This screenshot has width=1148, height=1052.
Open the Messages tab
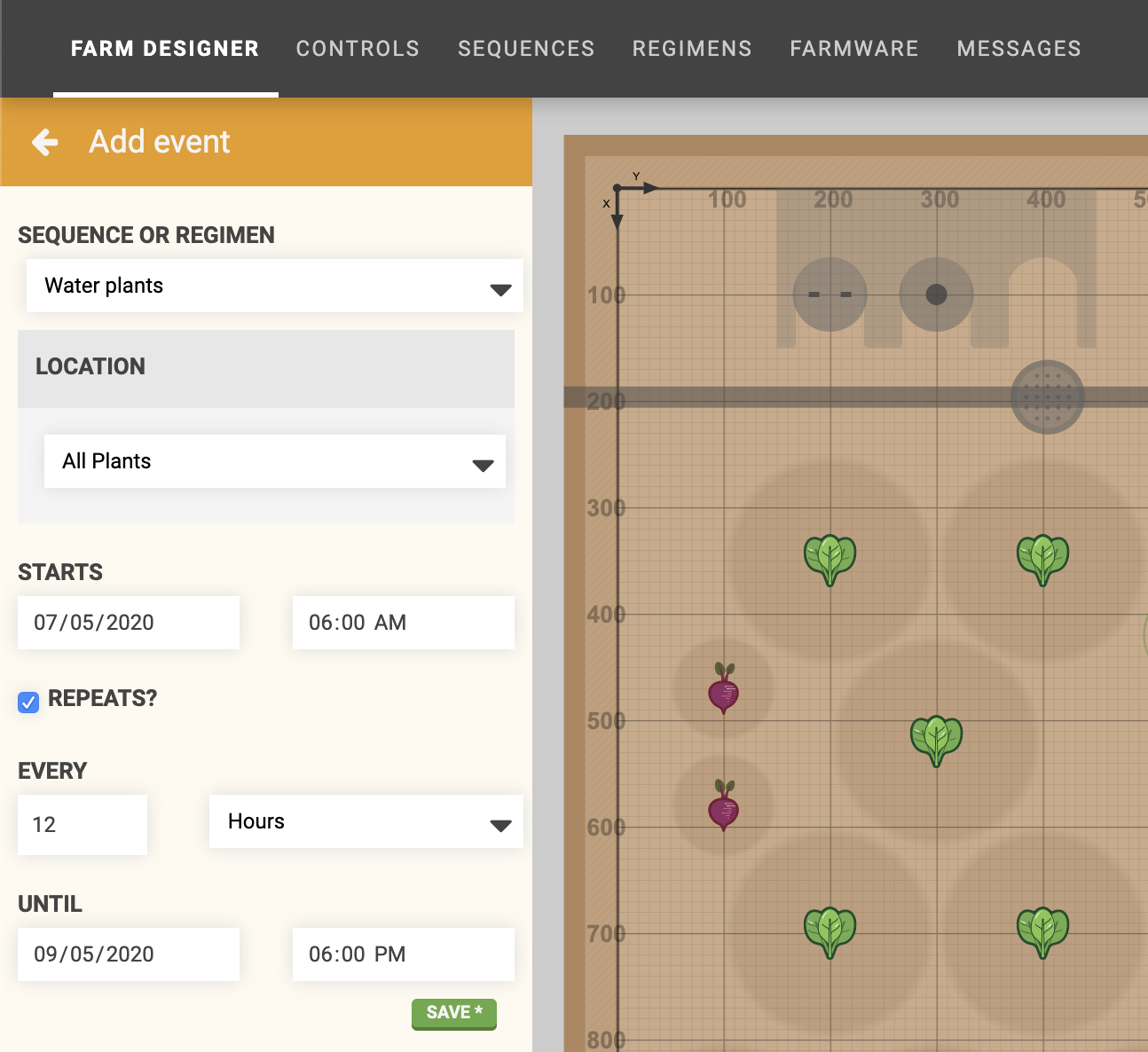click(x=1018, y=49)
